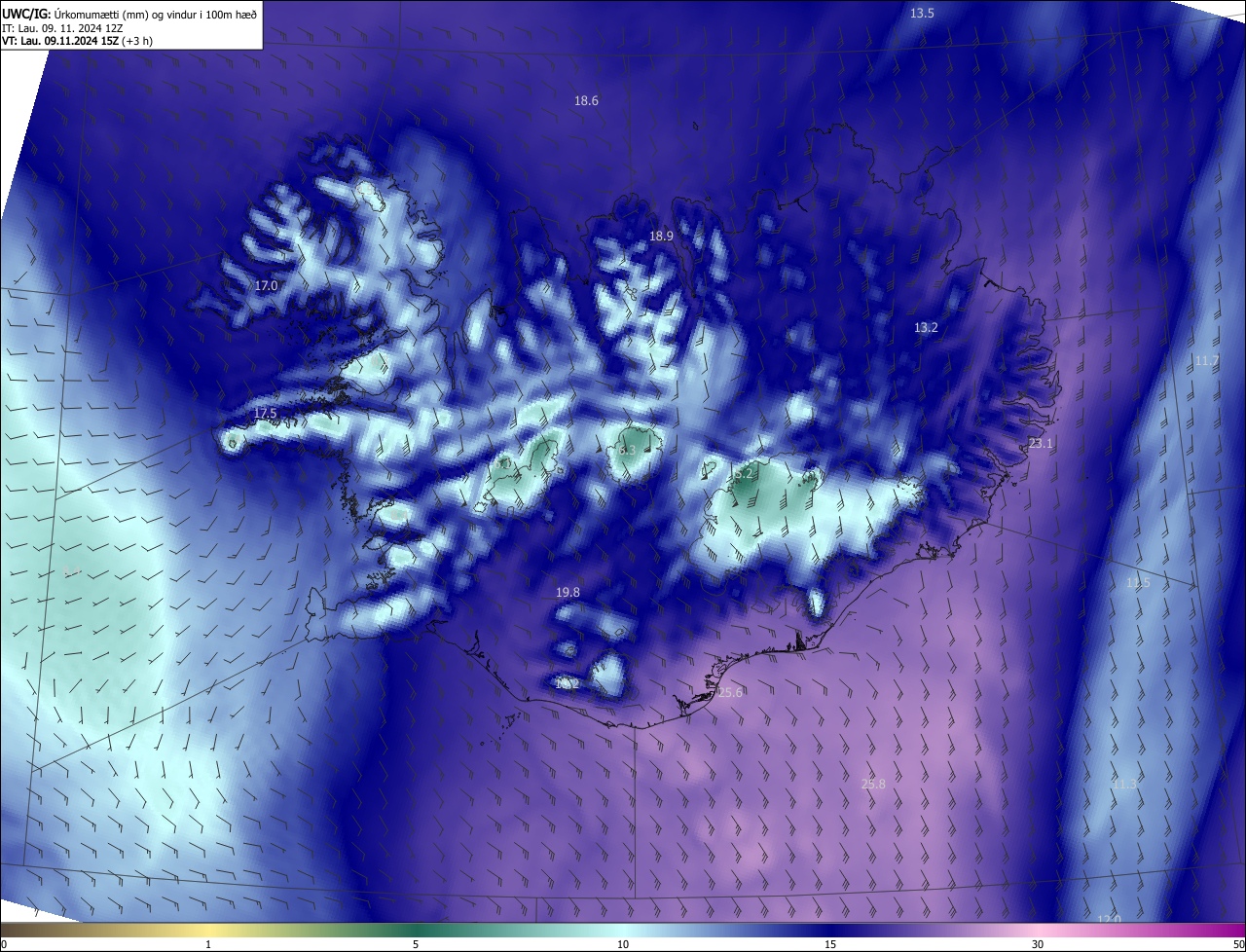Click the 12.0 value above the color scale
This screenshot has width=1246, height=952.
click(x=1109, y=920)
